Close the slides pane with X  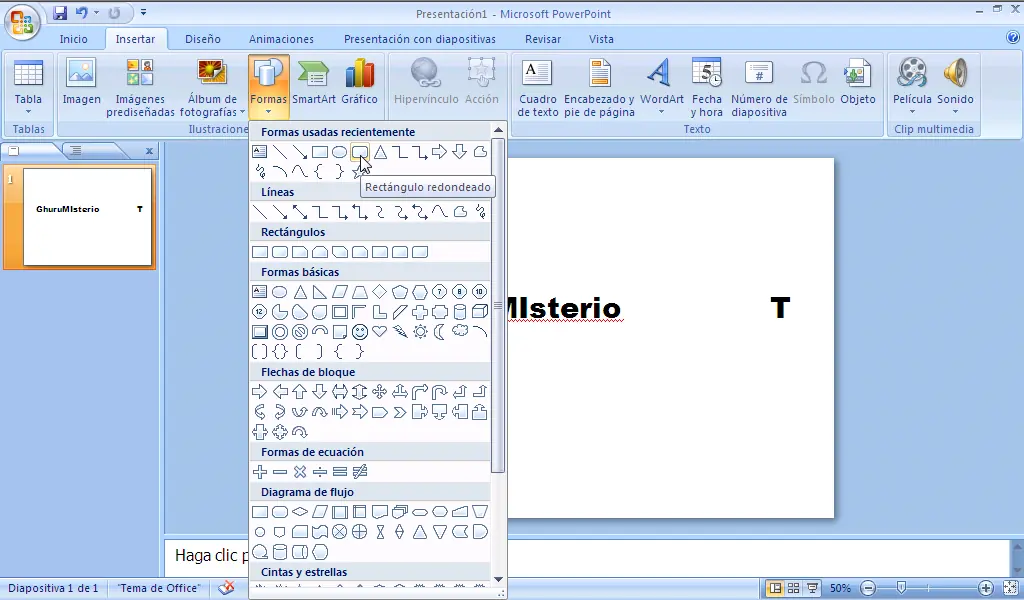tap(149, 151)
